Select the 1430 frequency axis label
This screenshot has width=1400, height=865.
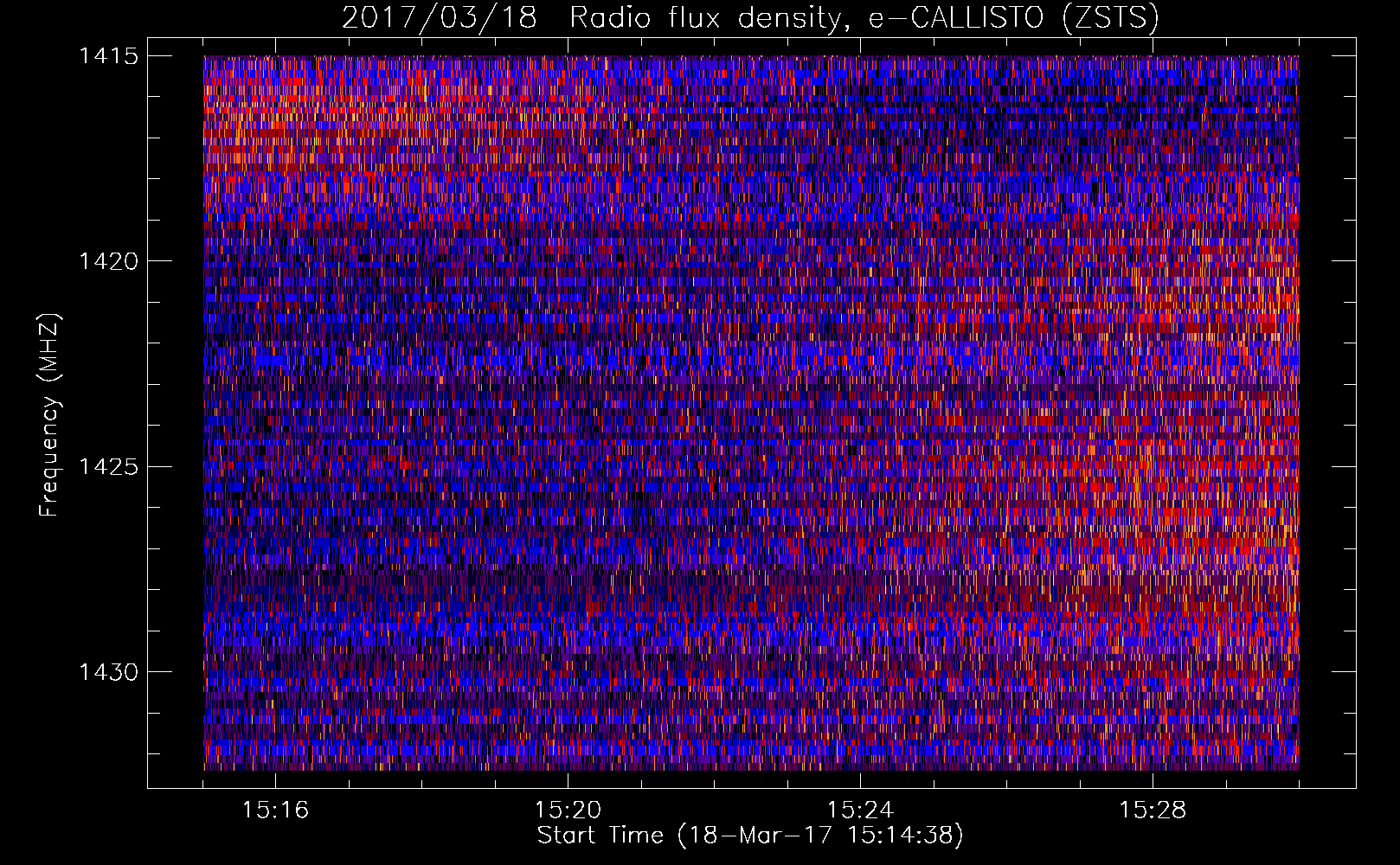108,672
